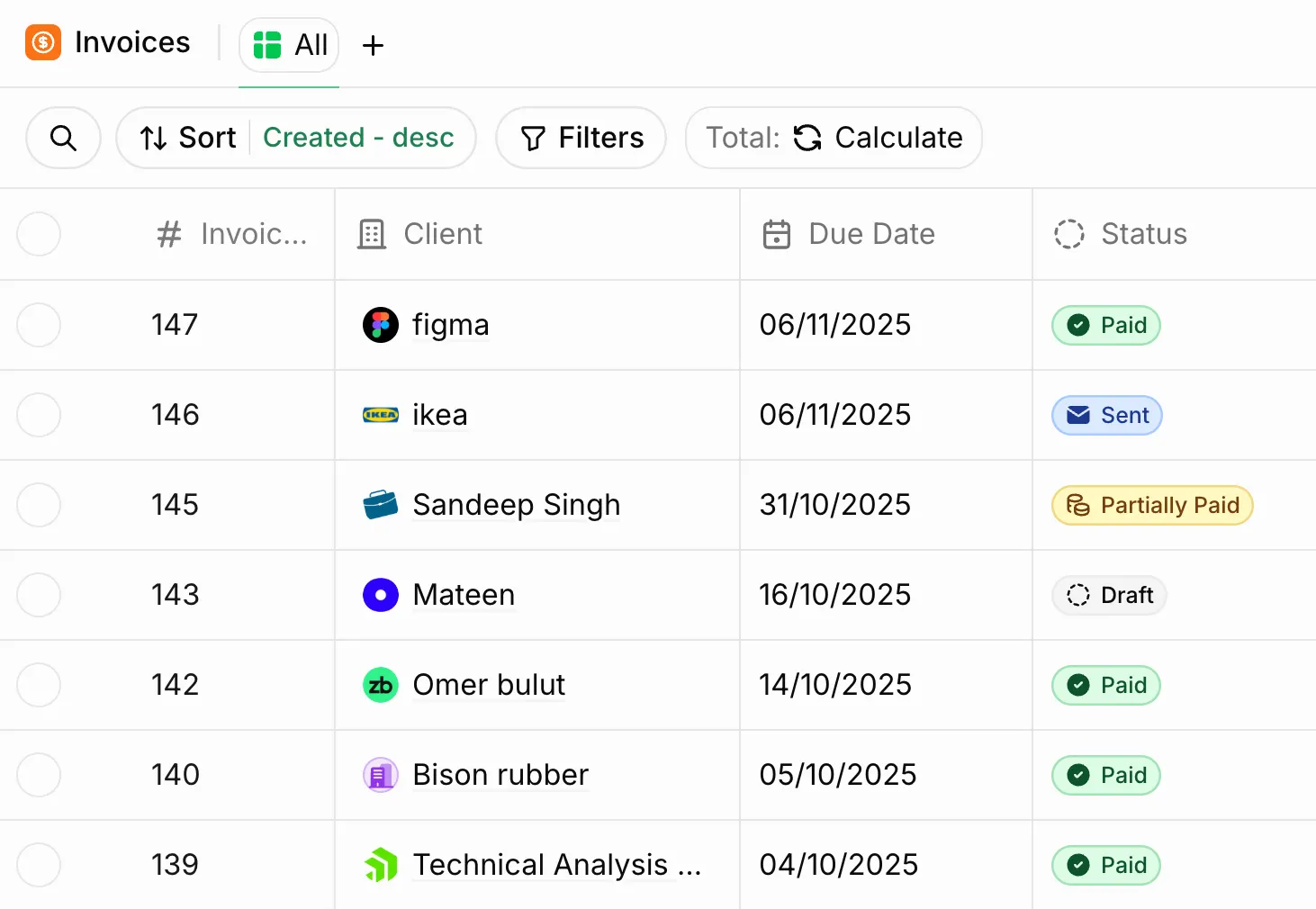Image resolution: width=1316 pixels, height=909 pixels.
Task: Open the Partially Paid status badge
Action: 1152,505
